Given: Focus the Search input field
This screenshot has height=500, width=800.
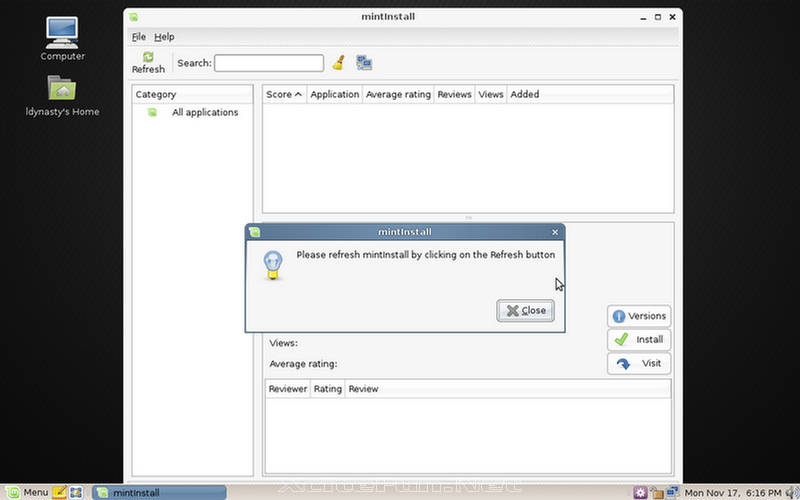Looking at the screenshot, I should click(269, 63).
